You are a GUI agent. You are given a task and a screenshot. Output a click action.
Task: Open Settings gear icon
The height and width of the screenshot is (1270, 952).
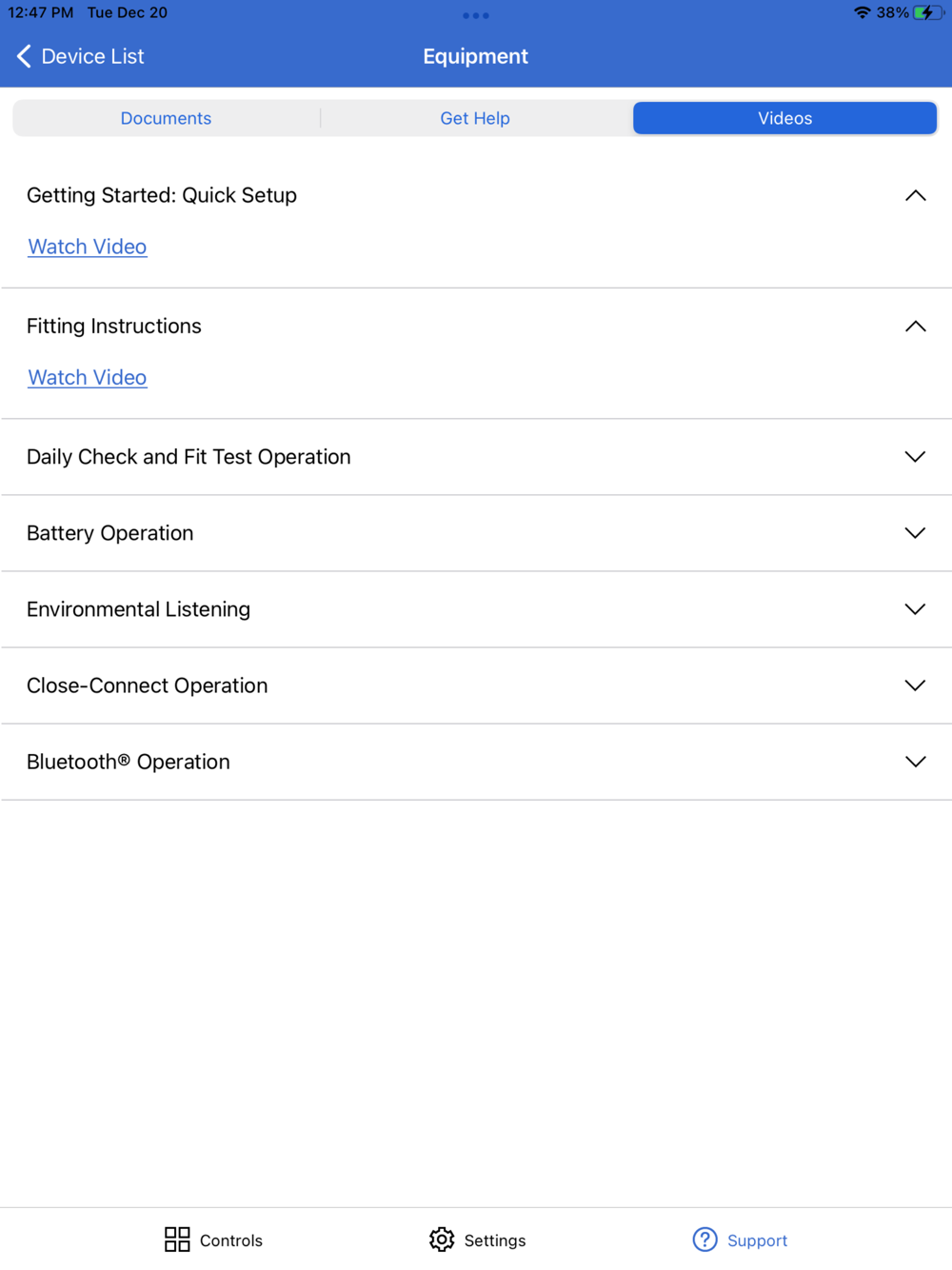[x=442, y=1239]
